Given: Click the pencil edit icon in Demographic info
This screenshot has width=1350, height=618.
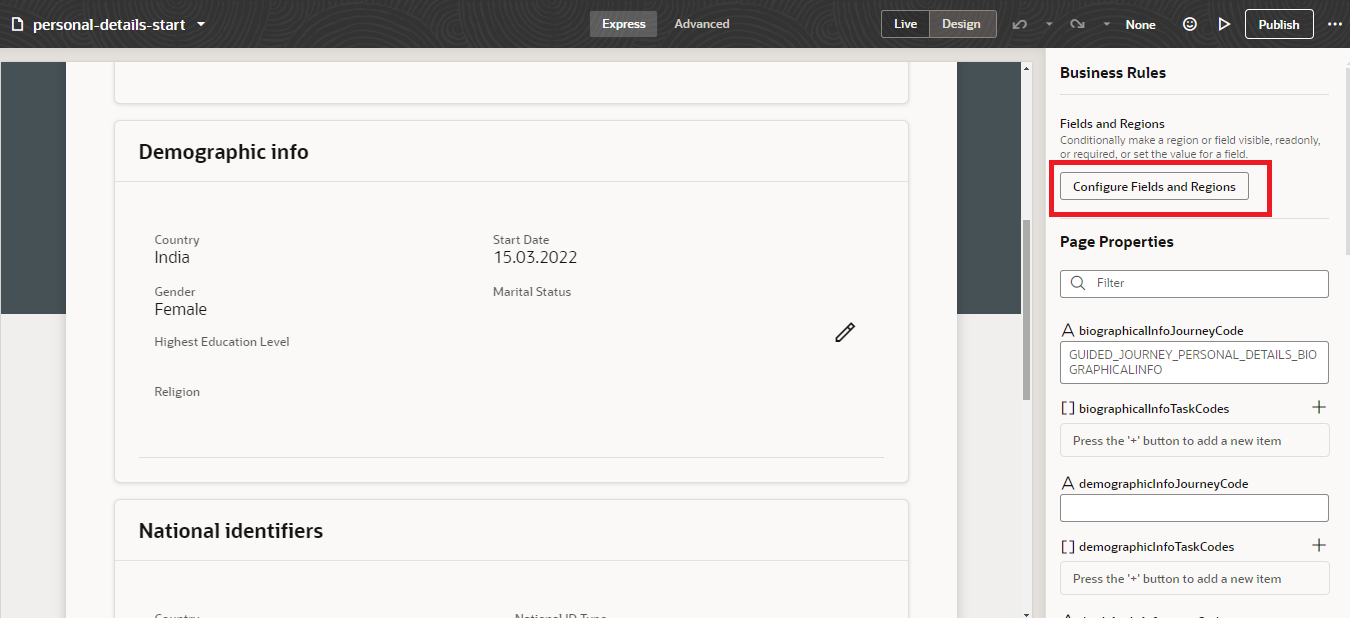Looking at the screenshot, I should 844,332.
